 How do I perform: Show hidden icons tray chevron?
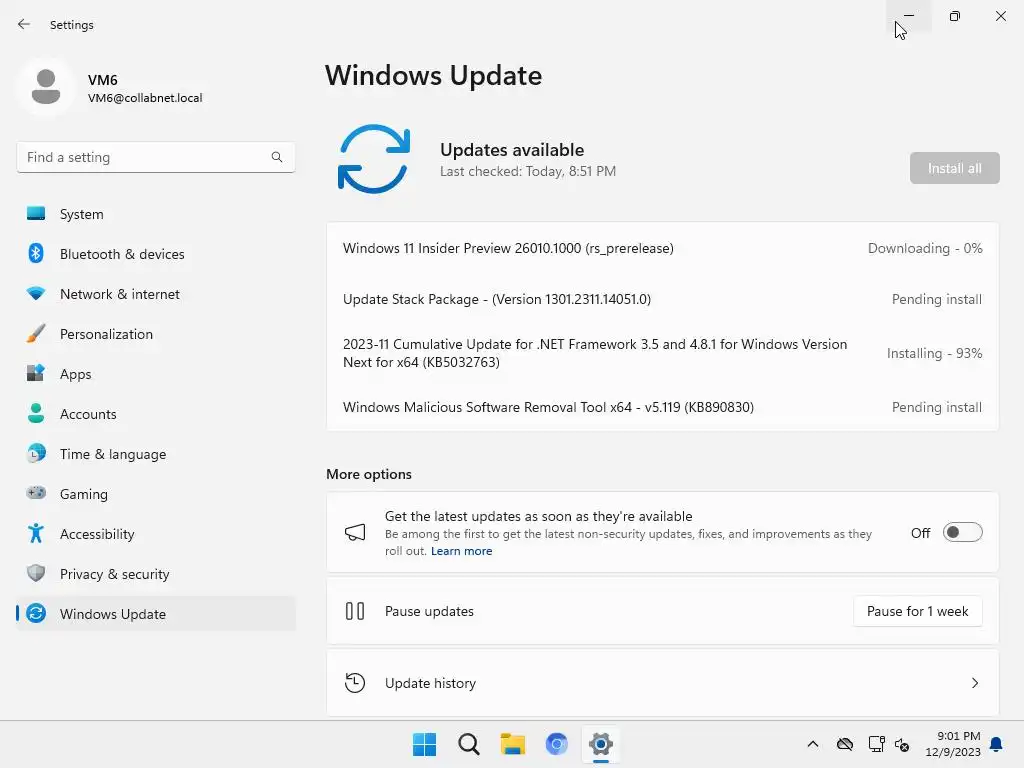point(812,744)
